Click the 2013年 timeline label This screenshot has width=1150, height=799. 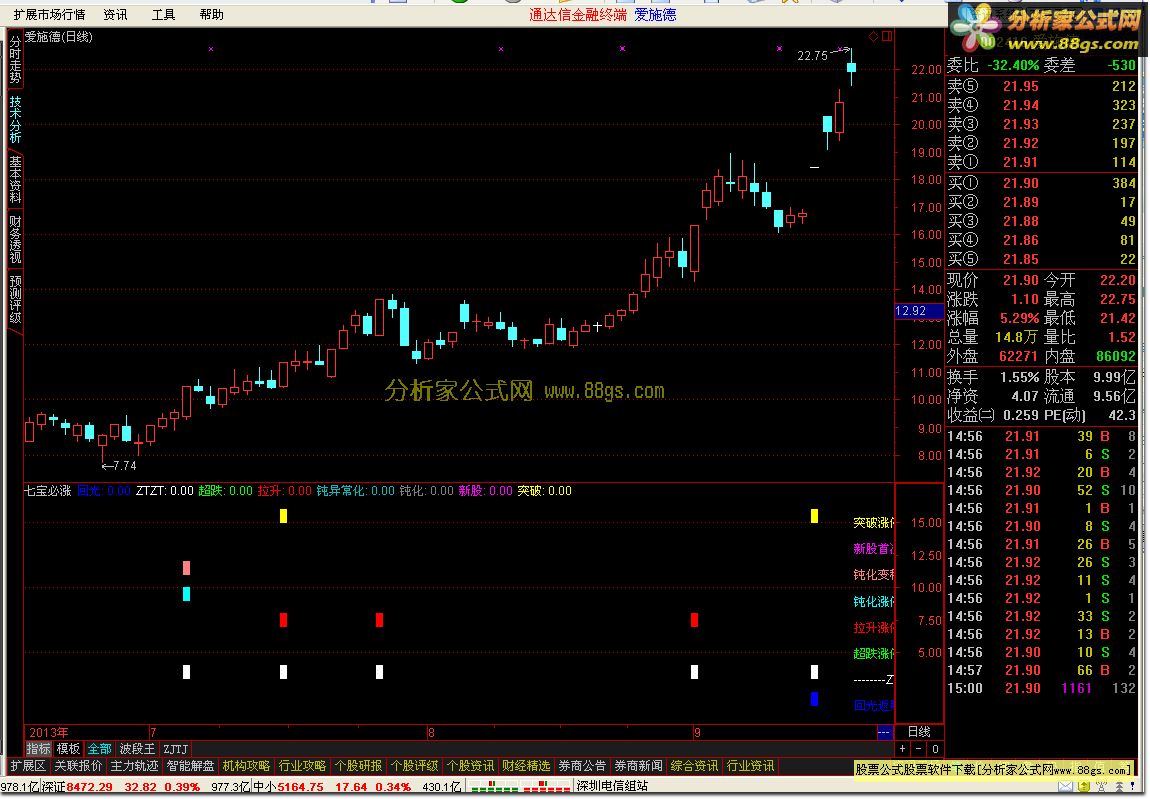pos(48,733)
